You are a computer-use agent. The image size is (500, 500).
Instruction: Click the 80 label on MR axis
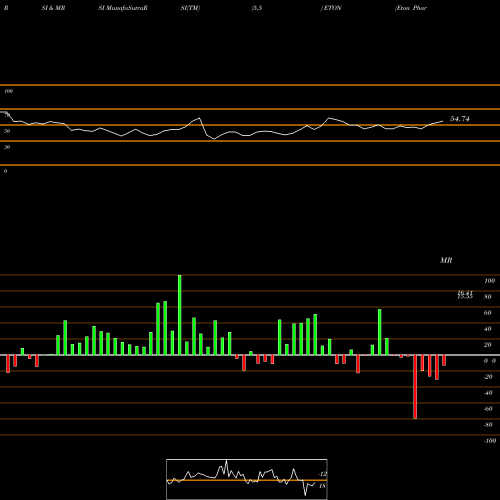click(488, 297)
